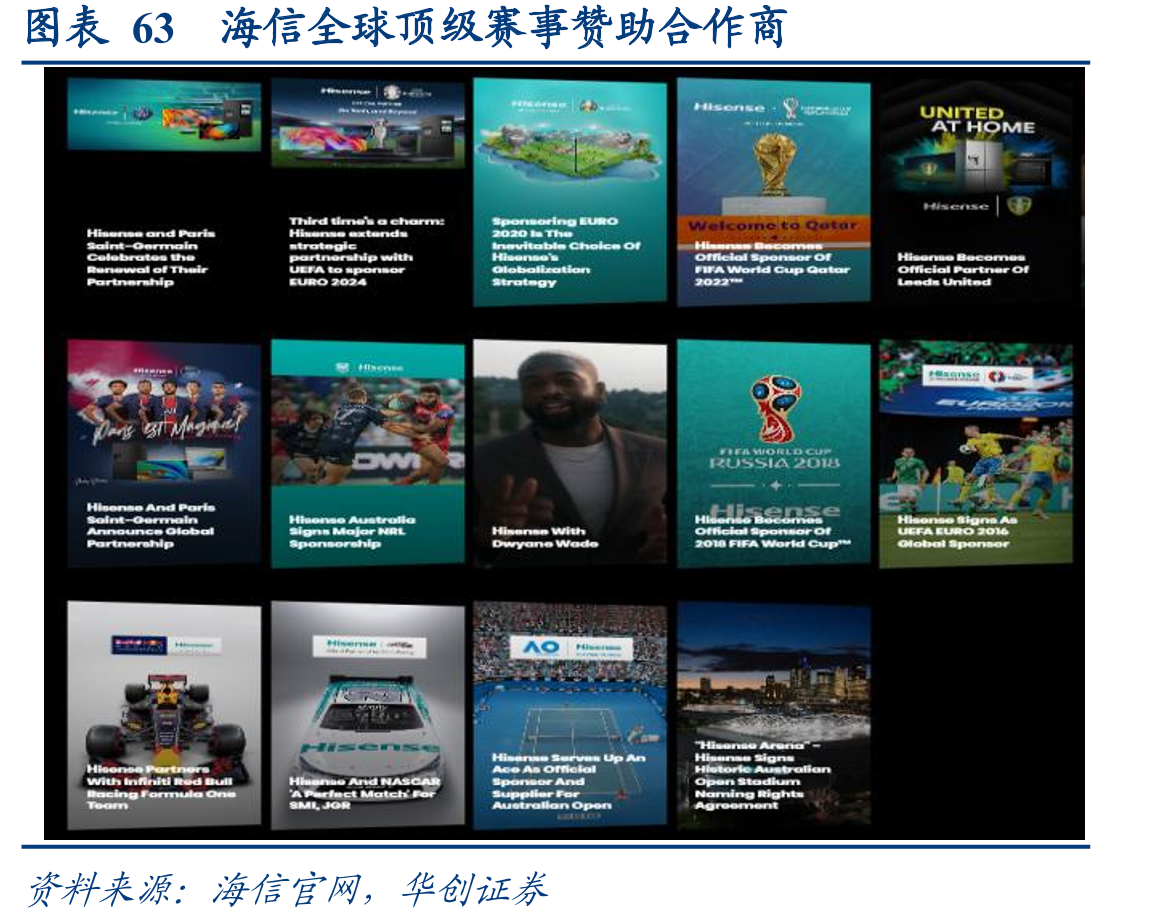This screenshot has height=922, width=1149.
Task: Click the World Cup trophy image on Qatar card
Action: (x=774, y=164)
